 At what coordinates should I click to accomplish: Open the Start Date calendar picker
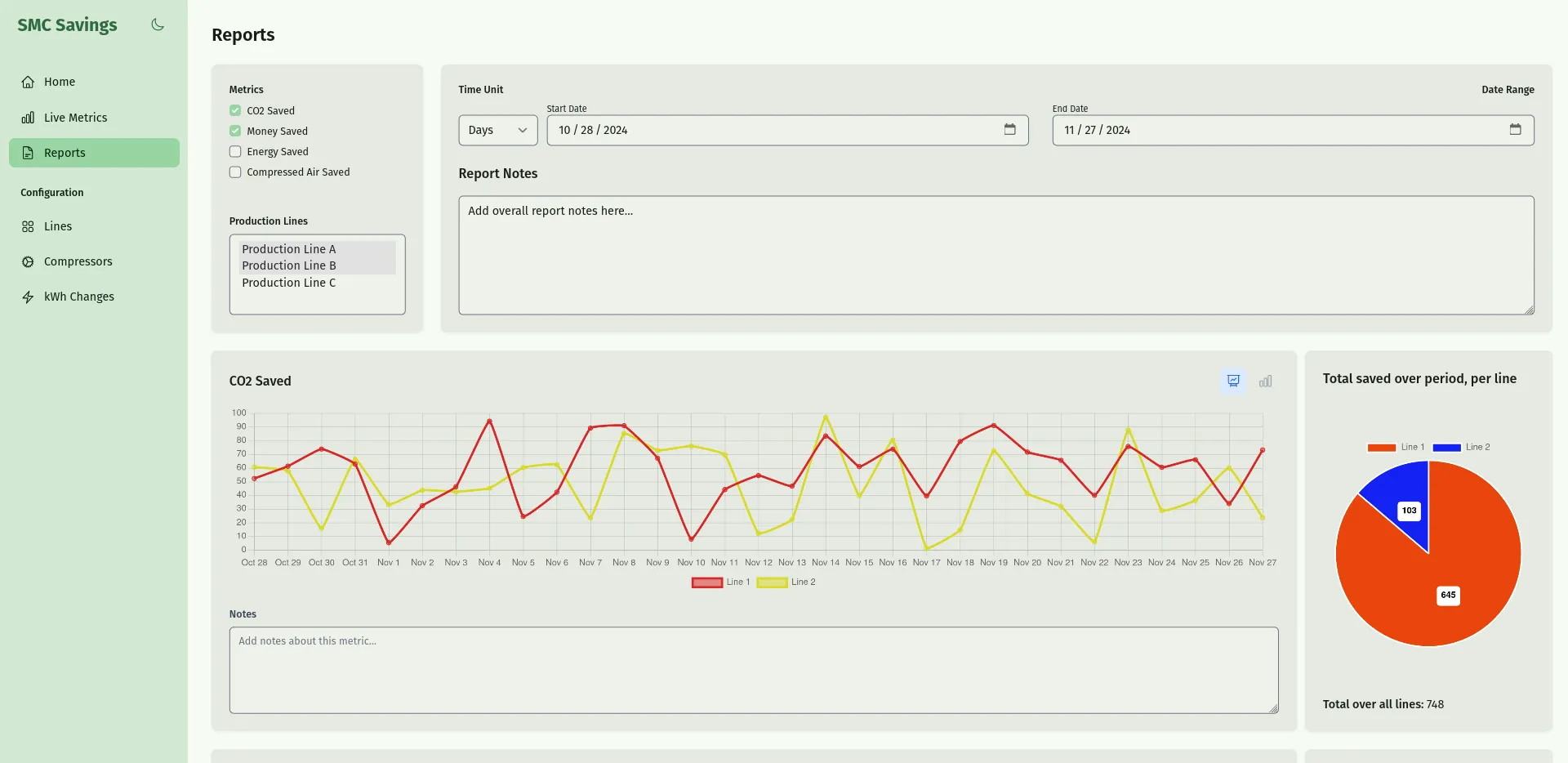[x=1009, y=130]
